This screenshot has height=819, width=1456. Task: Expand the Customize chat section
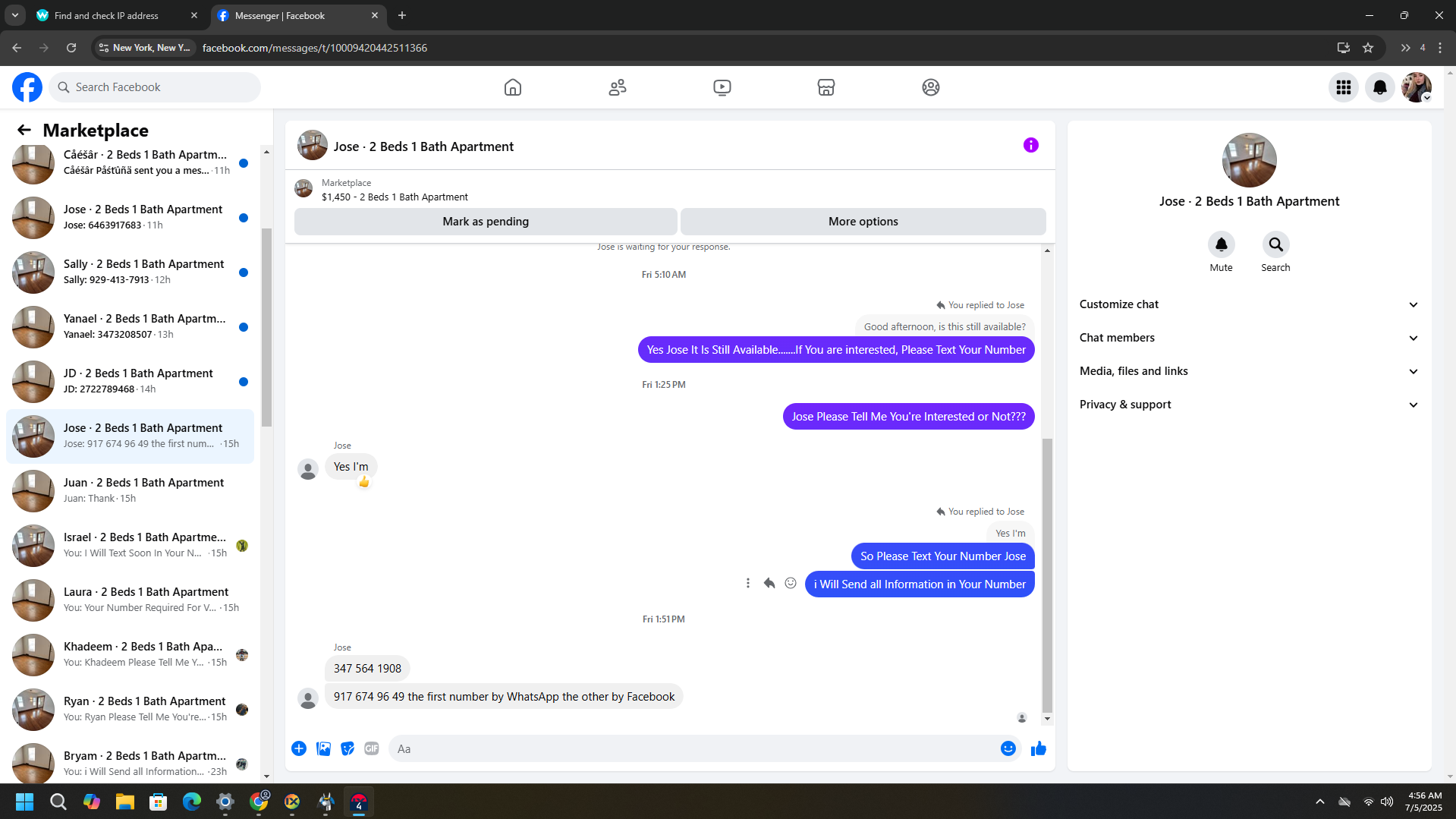point(1249,304)
